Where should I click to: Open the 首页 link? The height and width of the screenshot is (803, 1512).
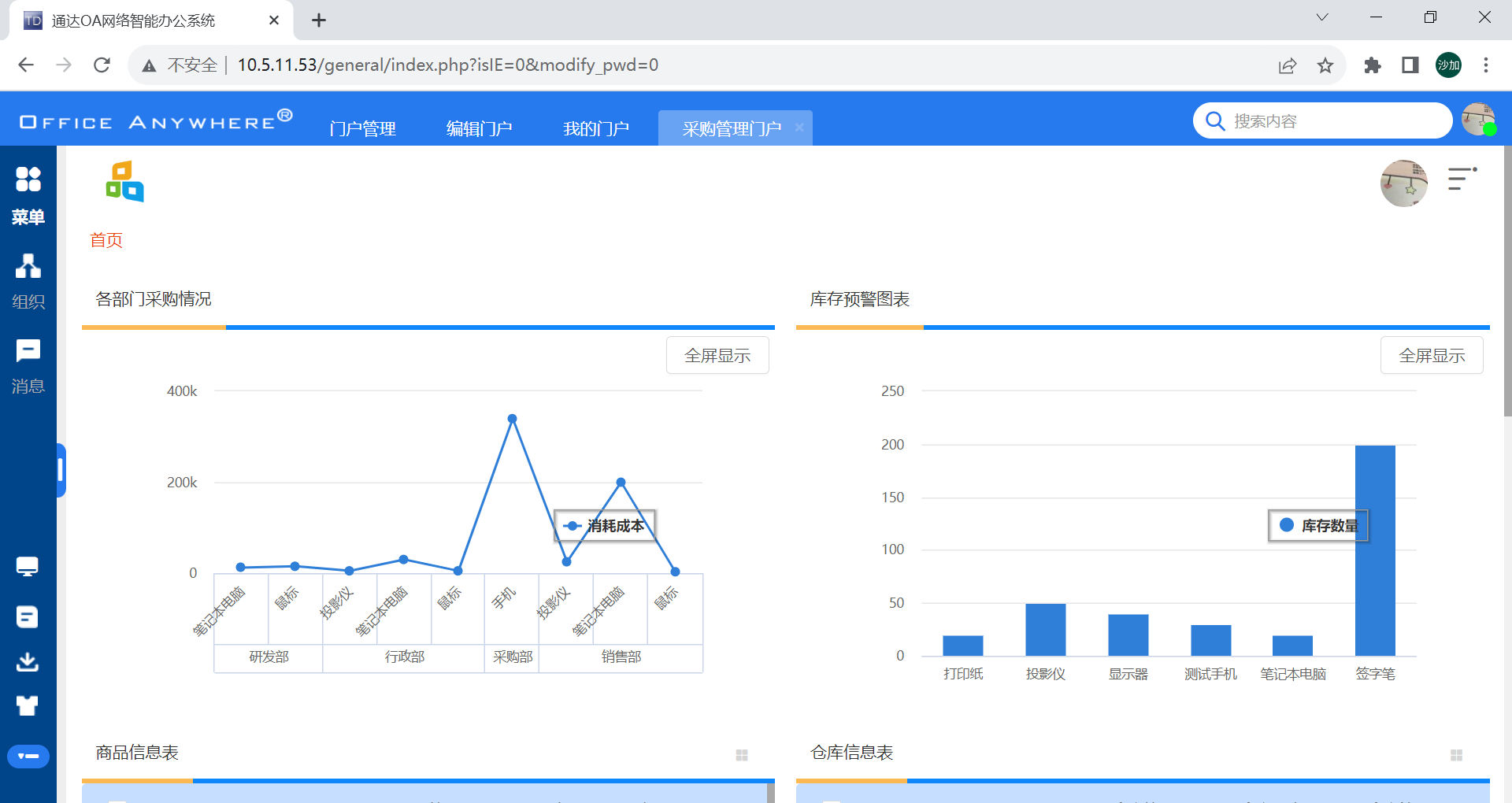(106, 240)
